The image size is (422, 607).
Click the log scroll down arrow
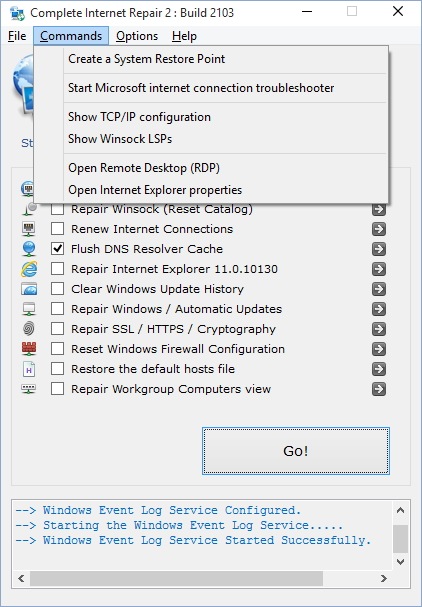tap(401, 561)
